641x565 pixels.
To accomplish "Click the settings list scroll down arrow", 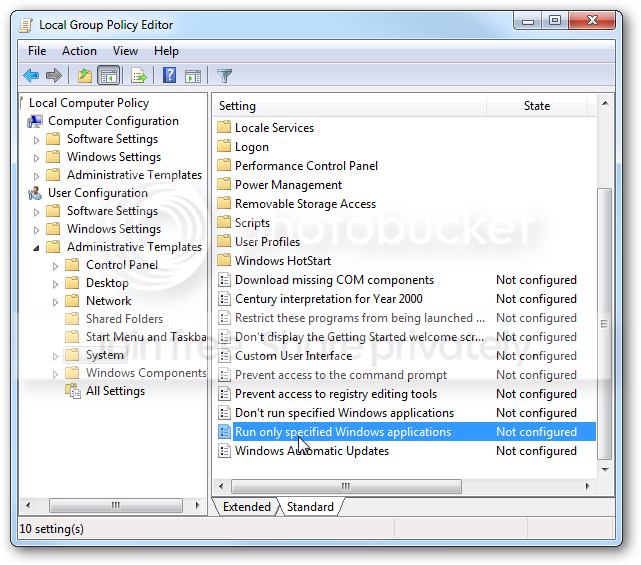I will [605, 470].
